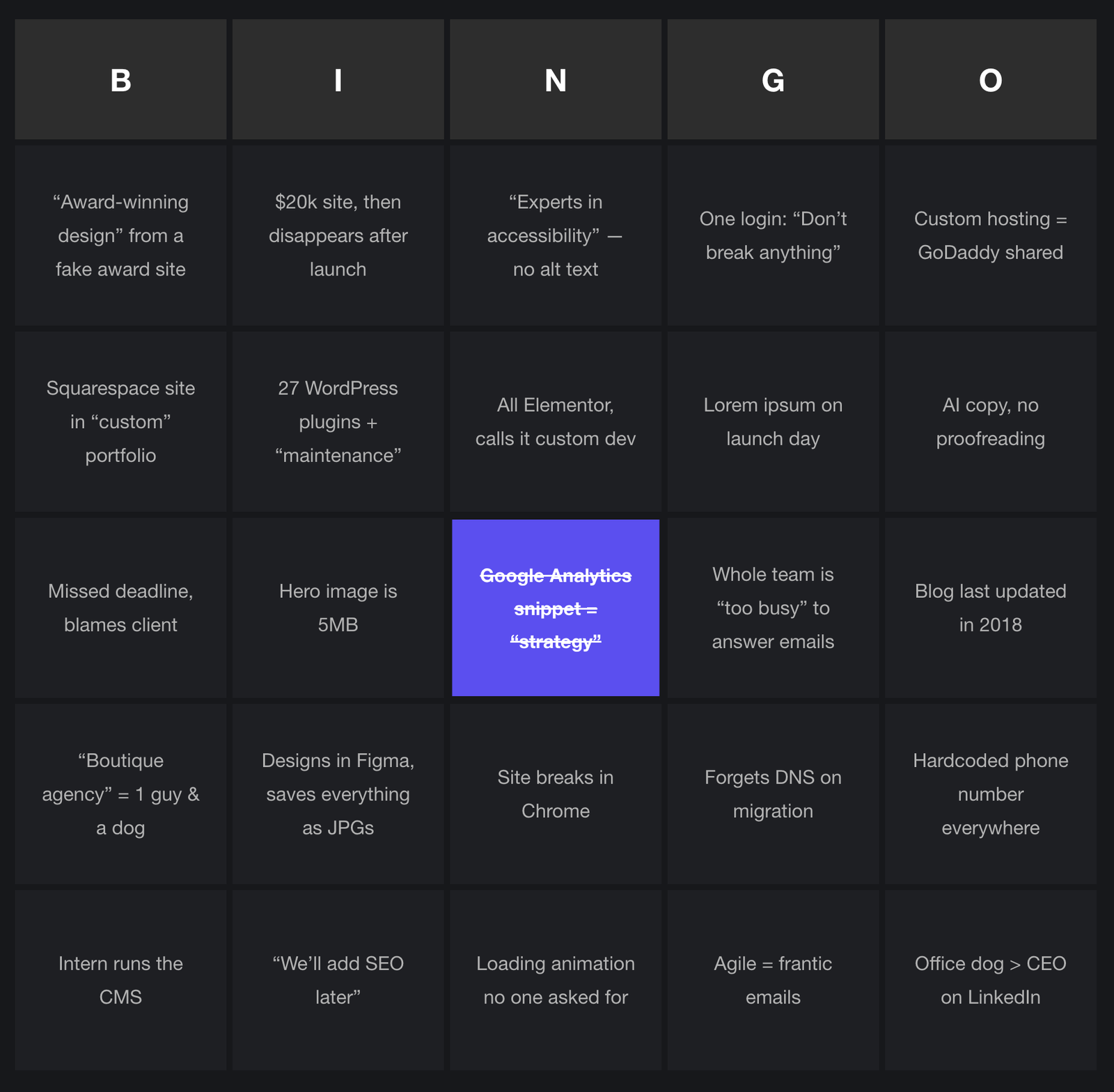The image size is (1114, 1092).
Task: Unmark the highlighted Google Analytics snippet square
Action: coord(556,608)
